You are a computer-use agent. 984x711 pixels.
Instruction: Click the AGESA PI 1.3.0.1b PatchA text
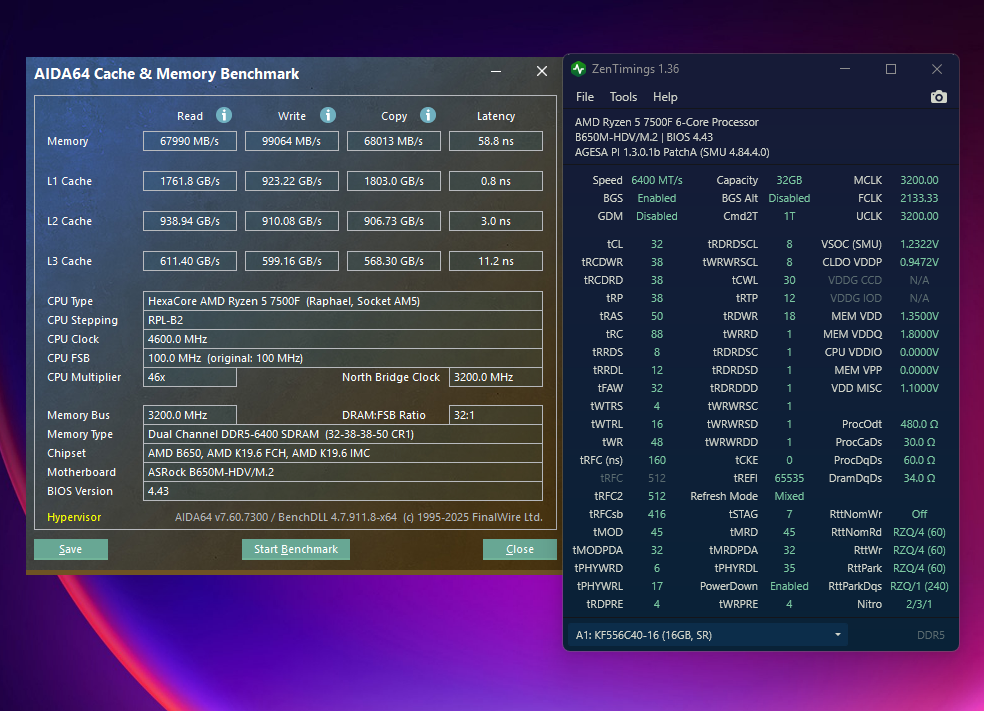[x=672, y=152]
